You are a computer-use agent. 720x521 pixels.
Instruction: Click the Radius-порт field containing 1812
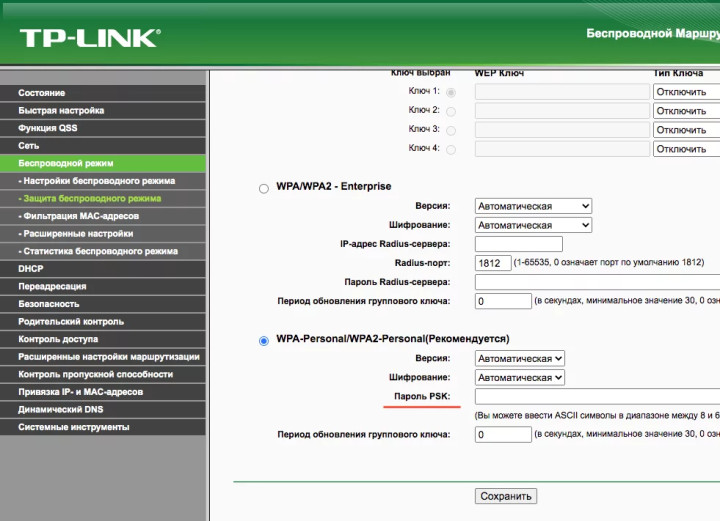[x=492, y=263]
